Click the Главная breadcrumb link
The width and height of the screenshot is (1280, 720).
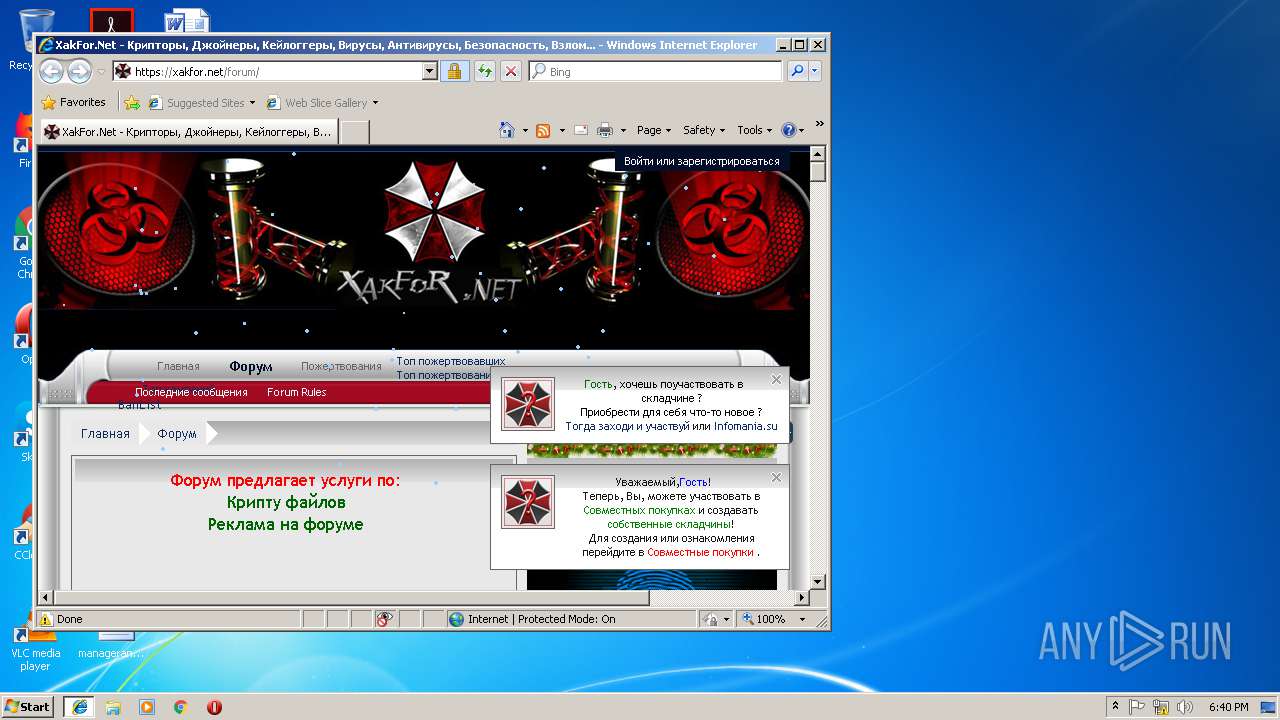(x=105, y=433)
